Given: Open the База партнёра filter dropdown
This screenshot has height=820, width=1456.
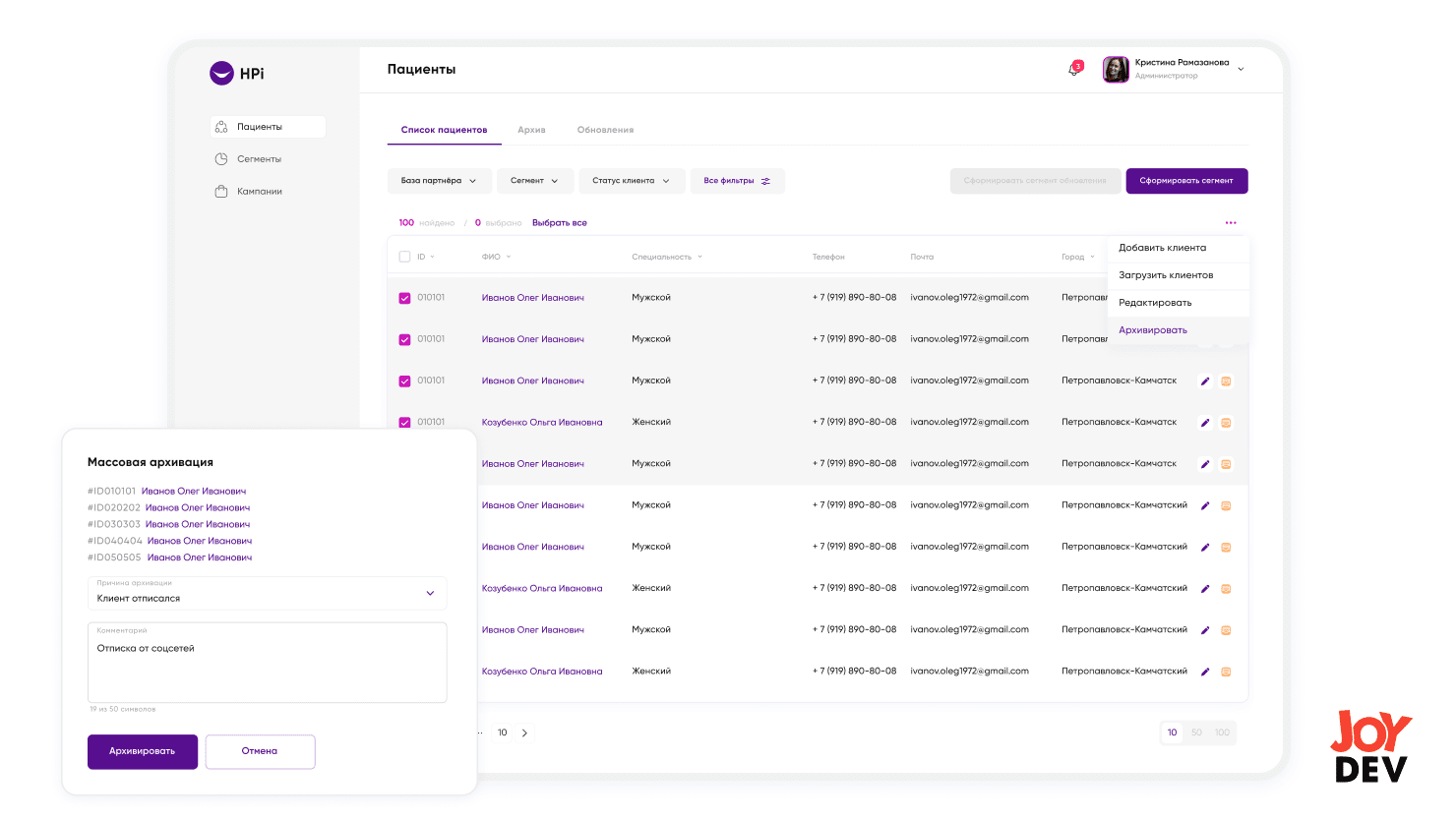Looking at the screenshot, I should (439, 181).
